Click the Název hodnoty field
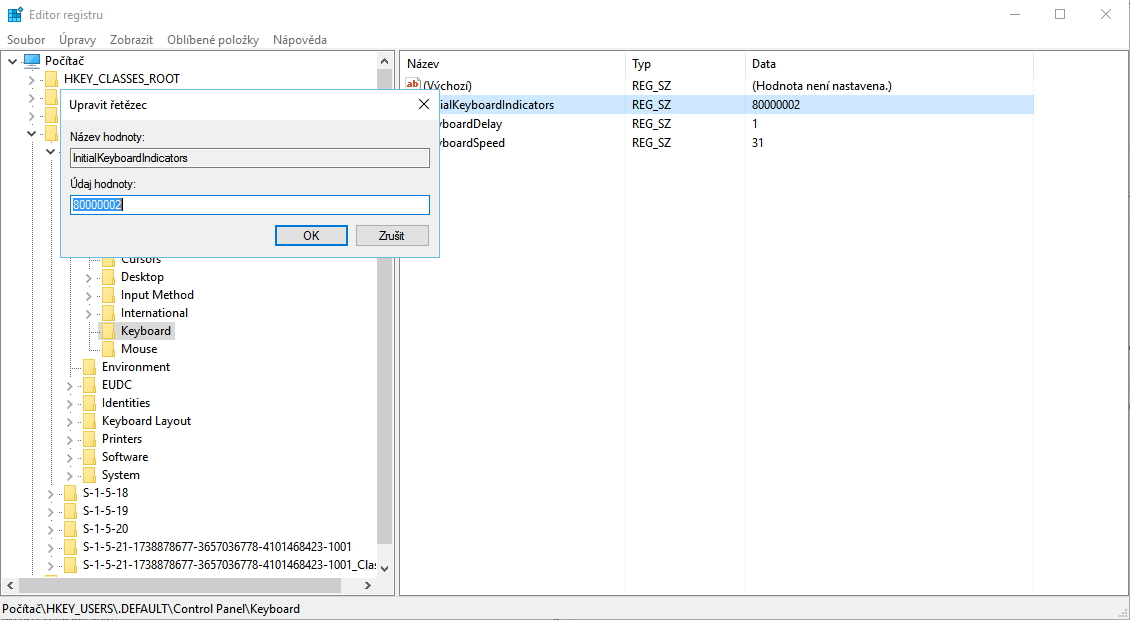 [250, 158]
